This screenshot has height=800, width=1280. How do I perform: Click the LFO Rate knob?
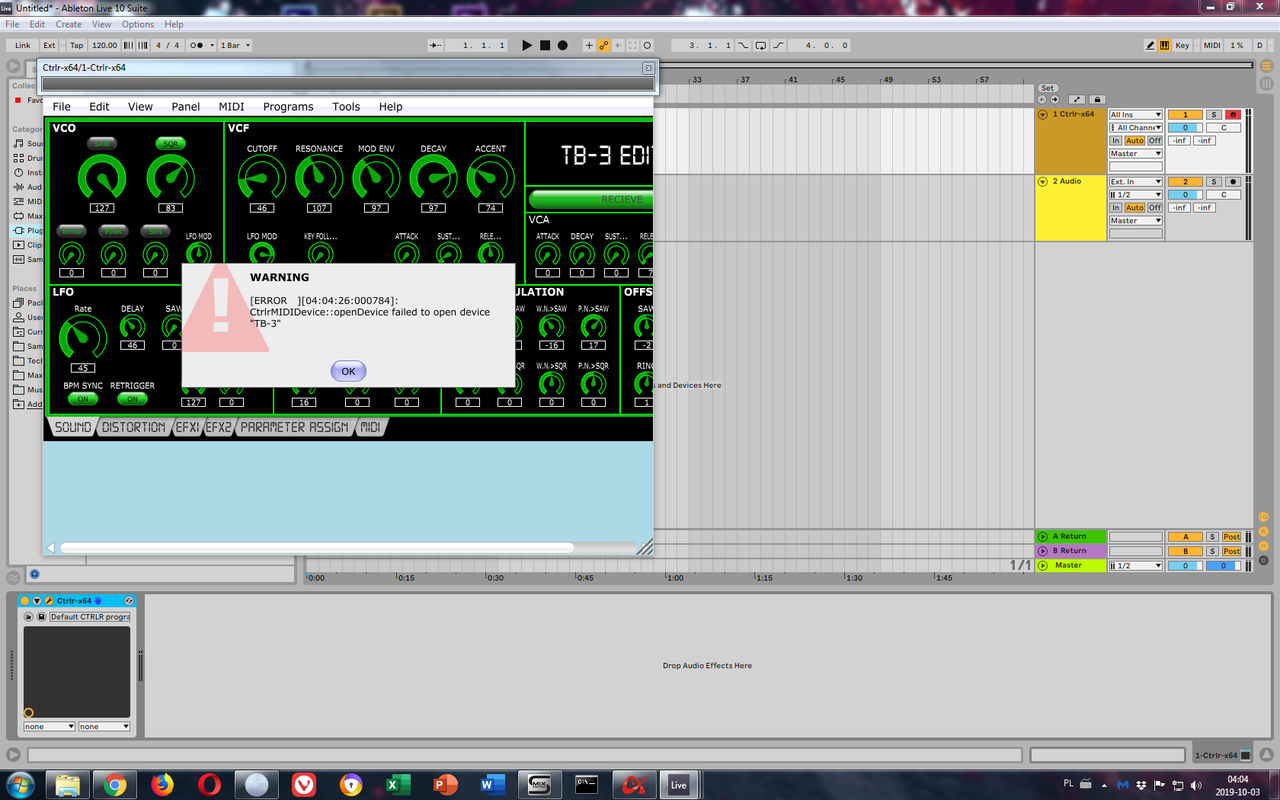pyautogui.click(x=83, y=338)
